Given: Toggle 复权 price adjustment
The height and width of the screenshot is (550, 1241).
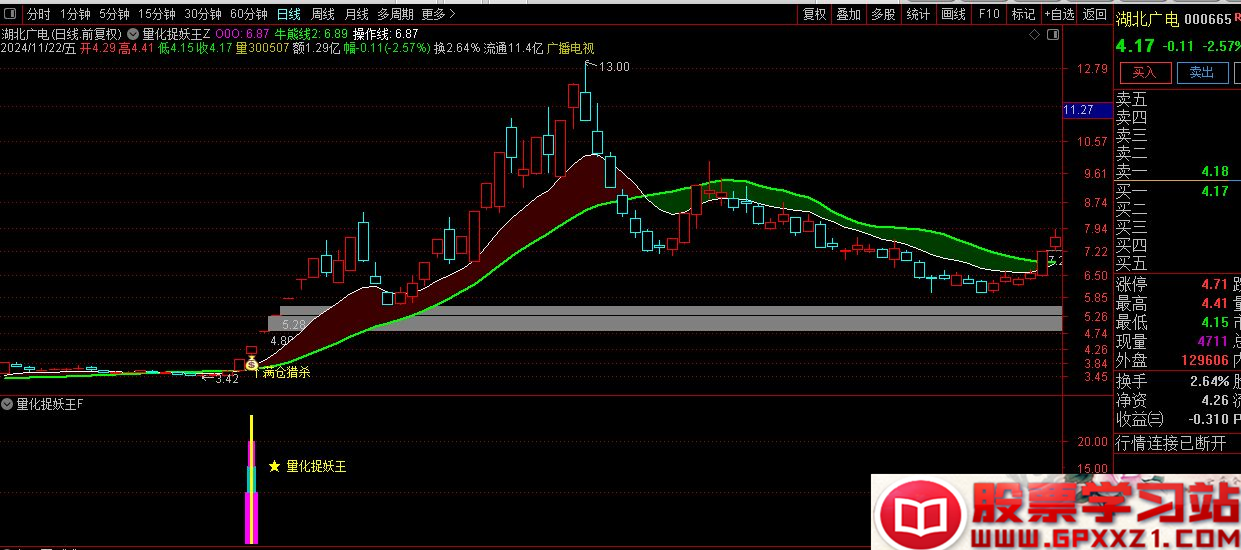Looking at the screenshot, I should [815, 14].
